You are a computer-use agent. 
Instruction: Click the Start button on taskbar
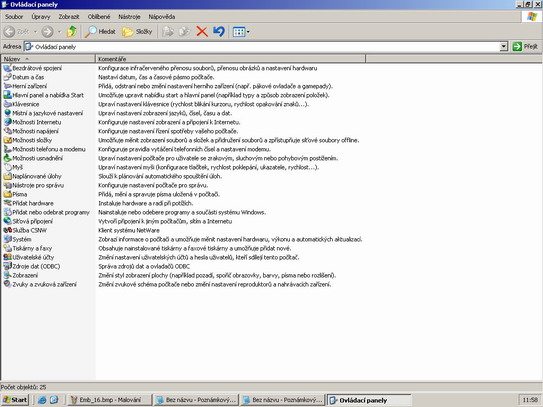click(15, 400)
